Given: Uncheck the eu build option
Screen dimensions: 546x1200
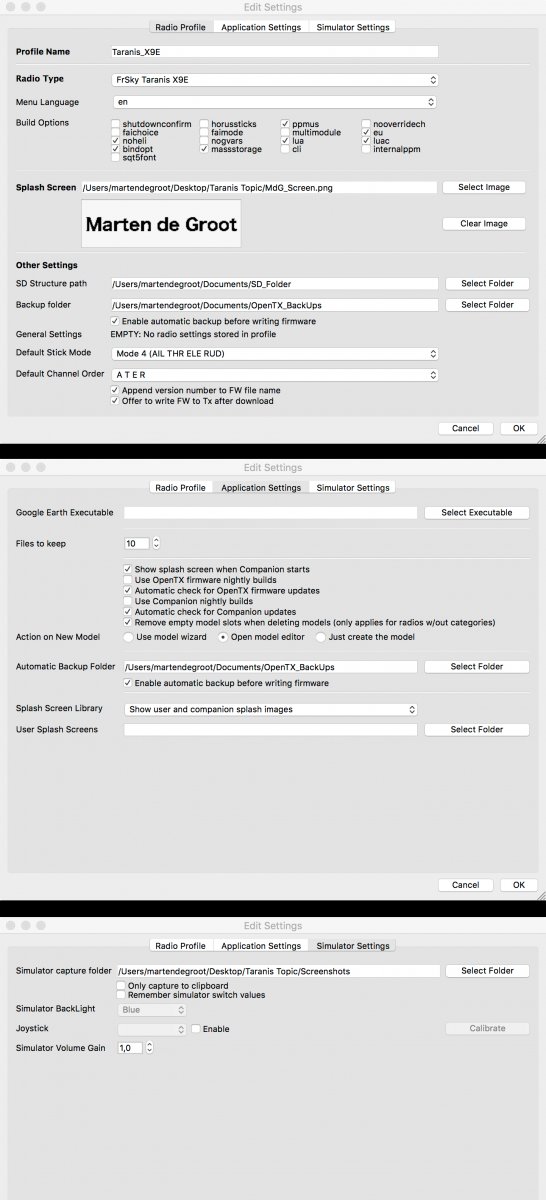Looking at the screenshot, I should point(366,132).
